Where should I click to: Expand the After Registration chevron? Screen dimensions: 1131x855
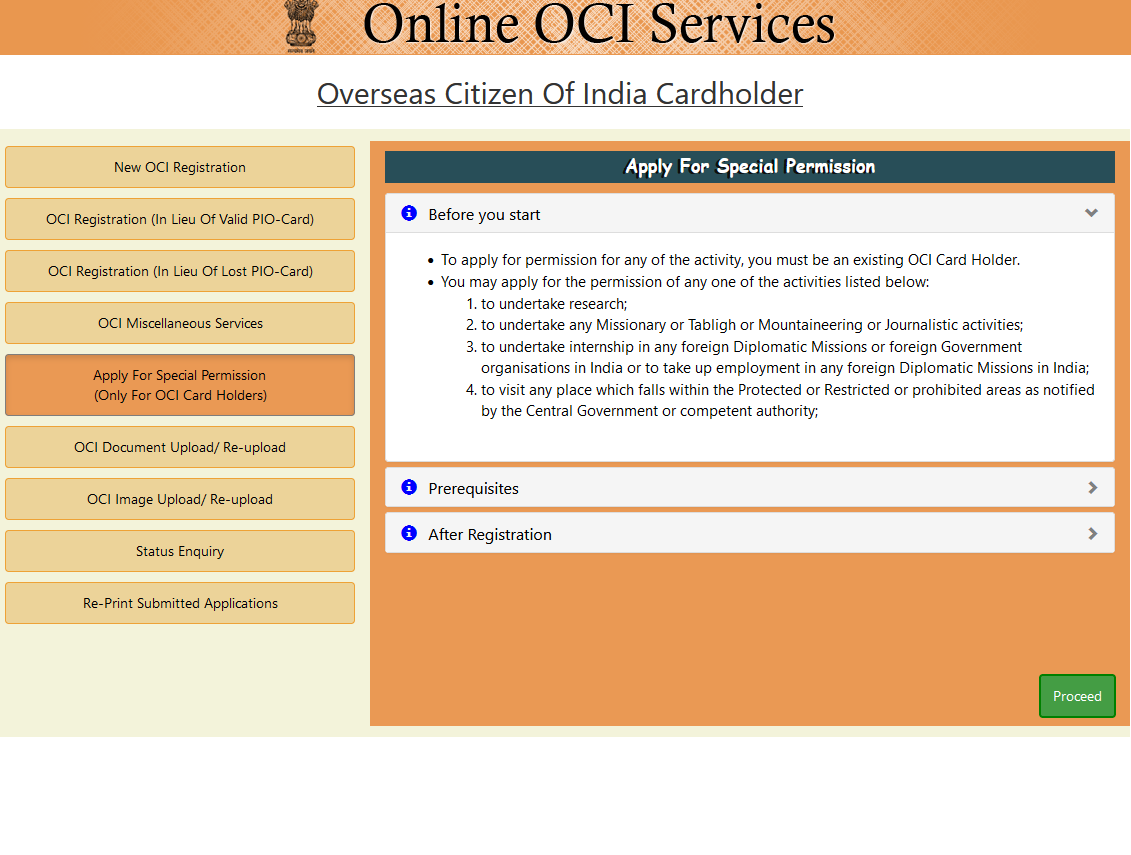click(1093, 534)
